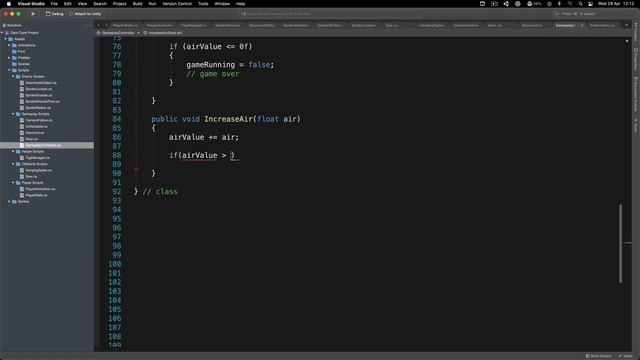Collapse the Dark Cave Project node
This screenshot has height=360, width=640.
[2, 33]
